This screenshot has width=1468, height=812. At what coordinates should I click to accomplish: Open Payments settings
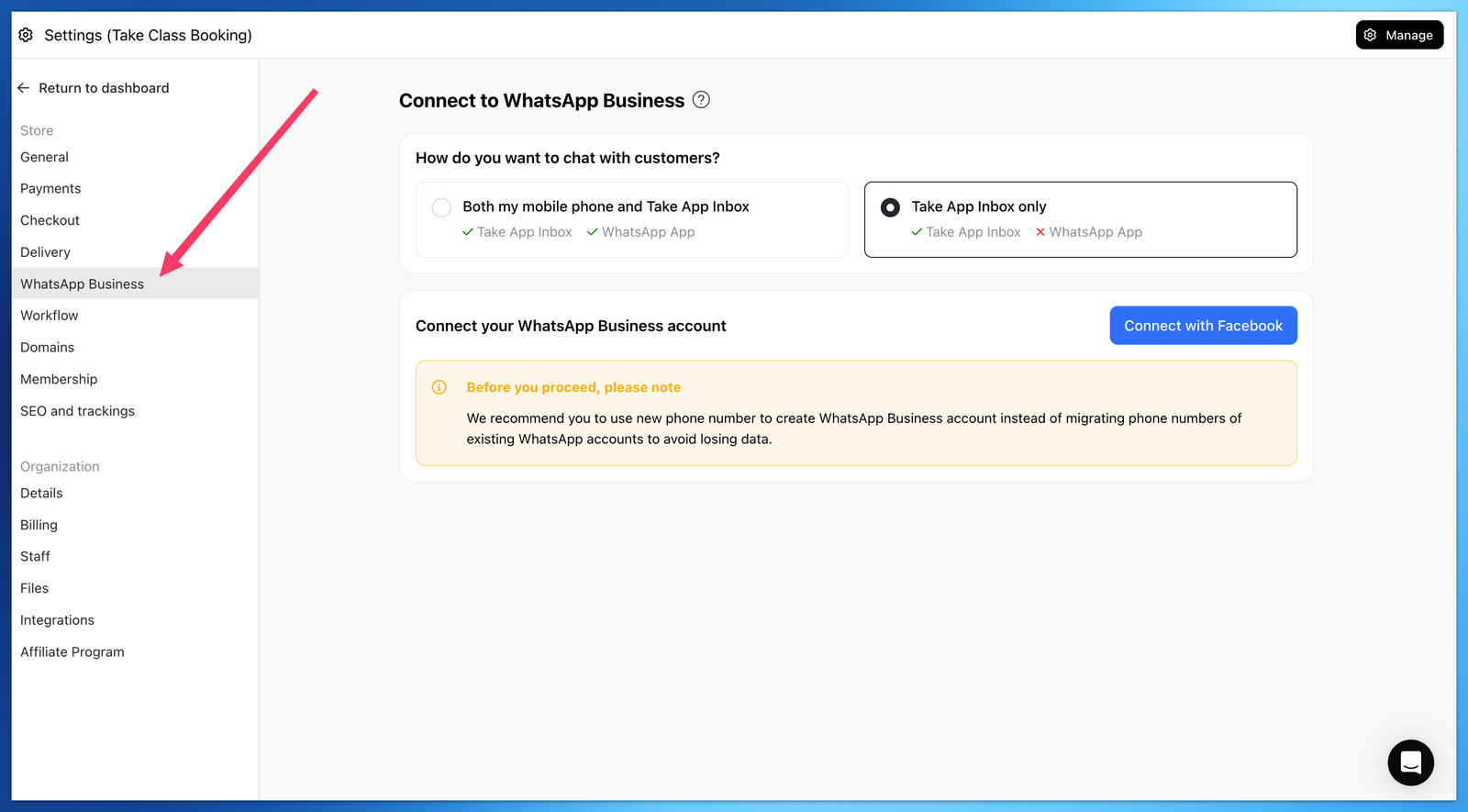(x=135, y=189)
